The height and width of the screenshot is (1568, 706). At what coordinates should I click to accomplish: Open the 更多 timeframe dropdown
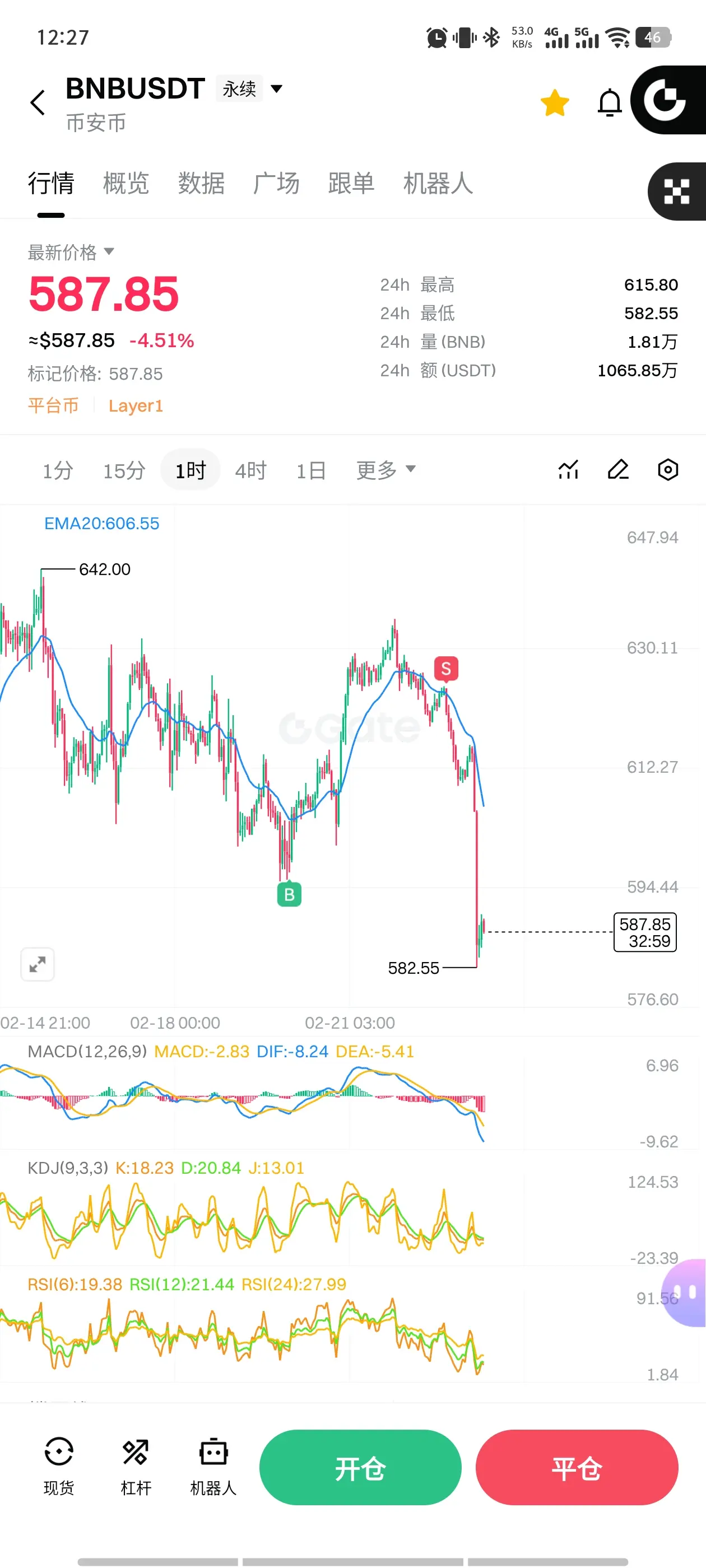point(385,469)
